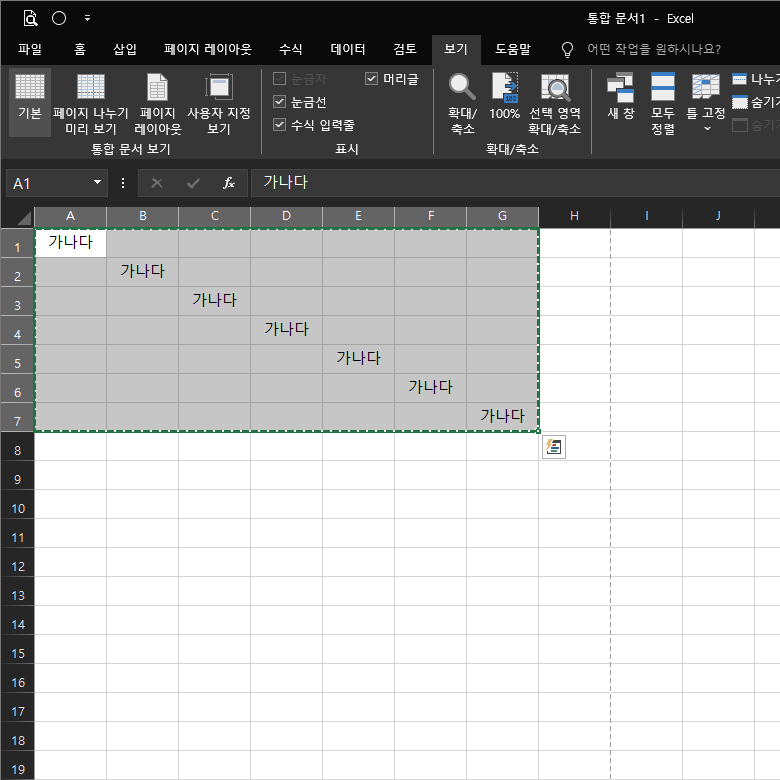Select column J header

point(718,216)
